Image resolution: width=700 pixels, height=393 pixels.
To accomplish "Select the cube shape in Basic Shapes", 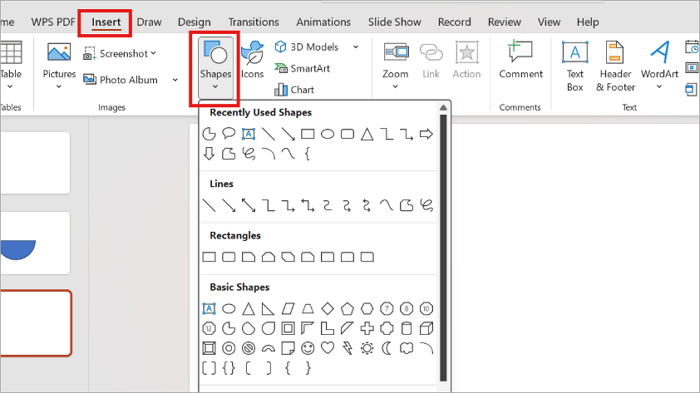I will (x=426, y=329).
